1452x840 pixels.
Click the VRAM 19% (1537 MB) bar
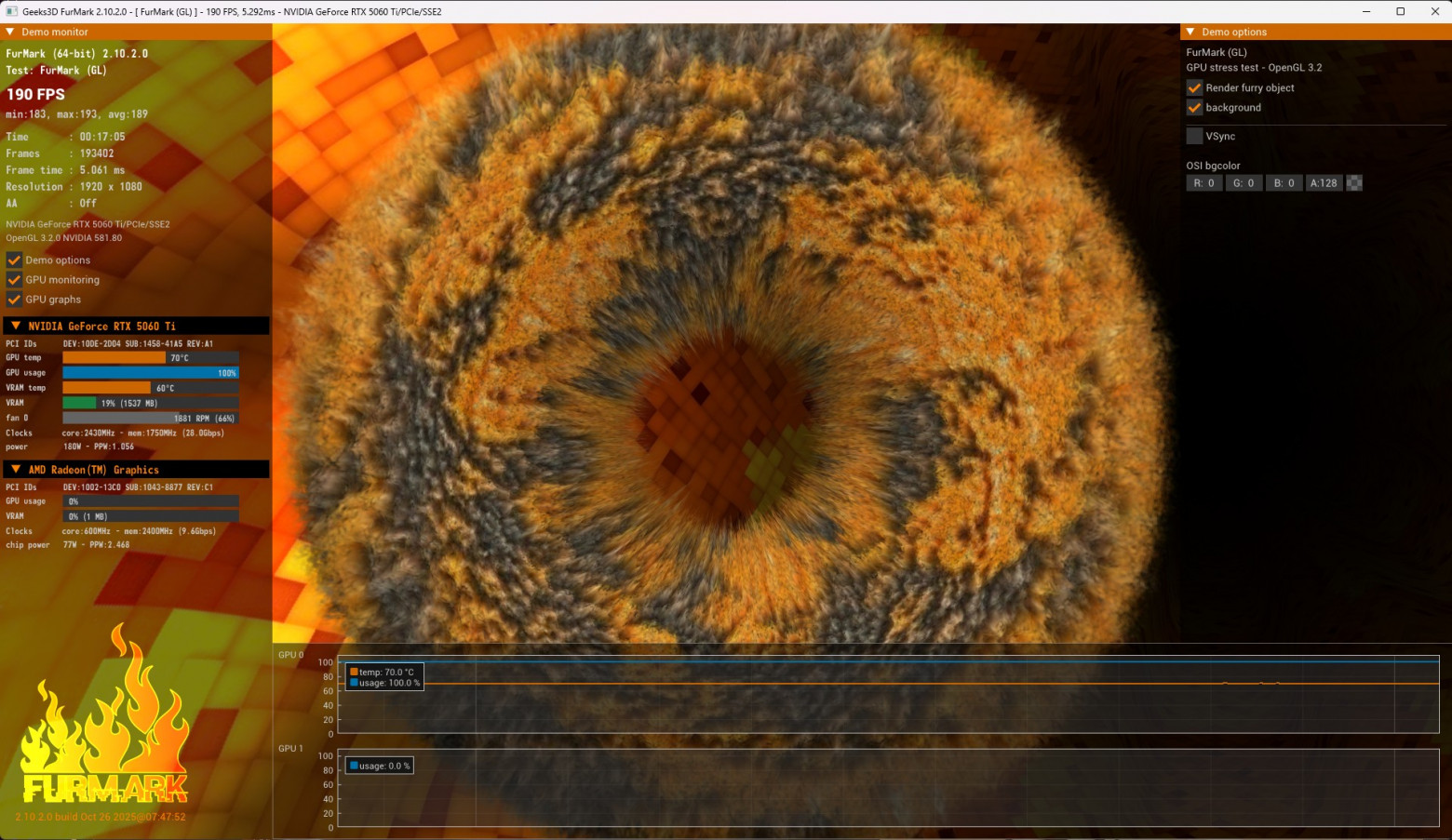151,403
